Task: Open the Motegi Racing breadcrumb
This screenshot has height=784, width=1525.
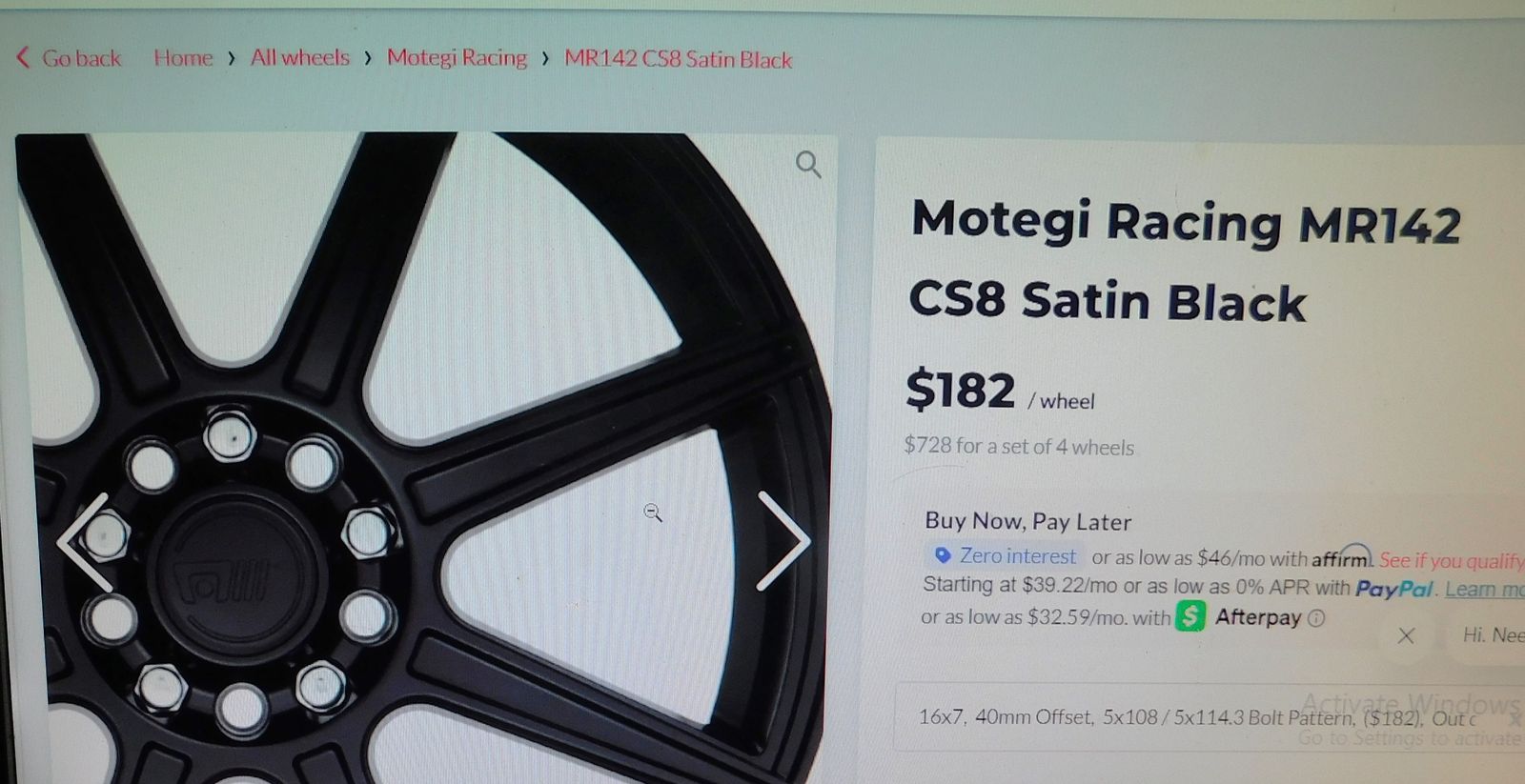Action: pyautogui.click(x=457, y=58)
